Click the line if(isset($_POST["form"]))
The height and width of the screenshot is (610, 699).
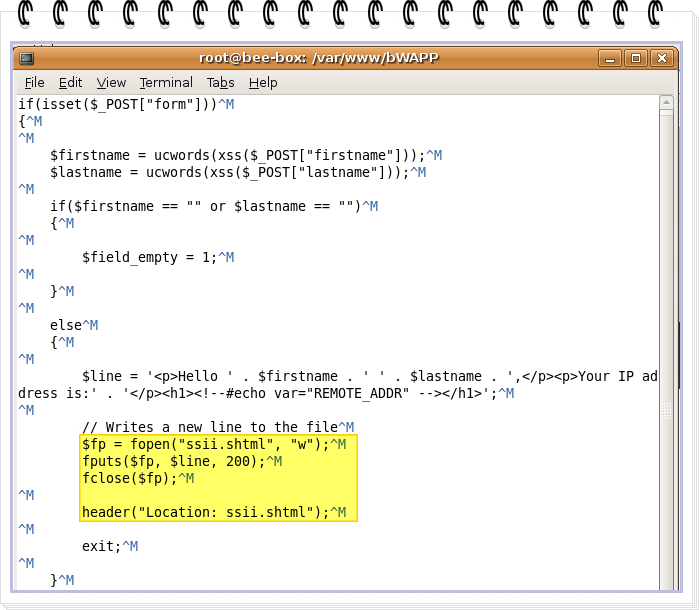pyautogui.click(x=126, y=104)
